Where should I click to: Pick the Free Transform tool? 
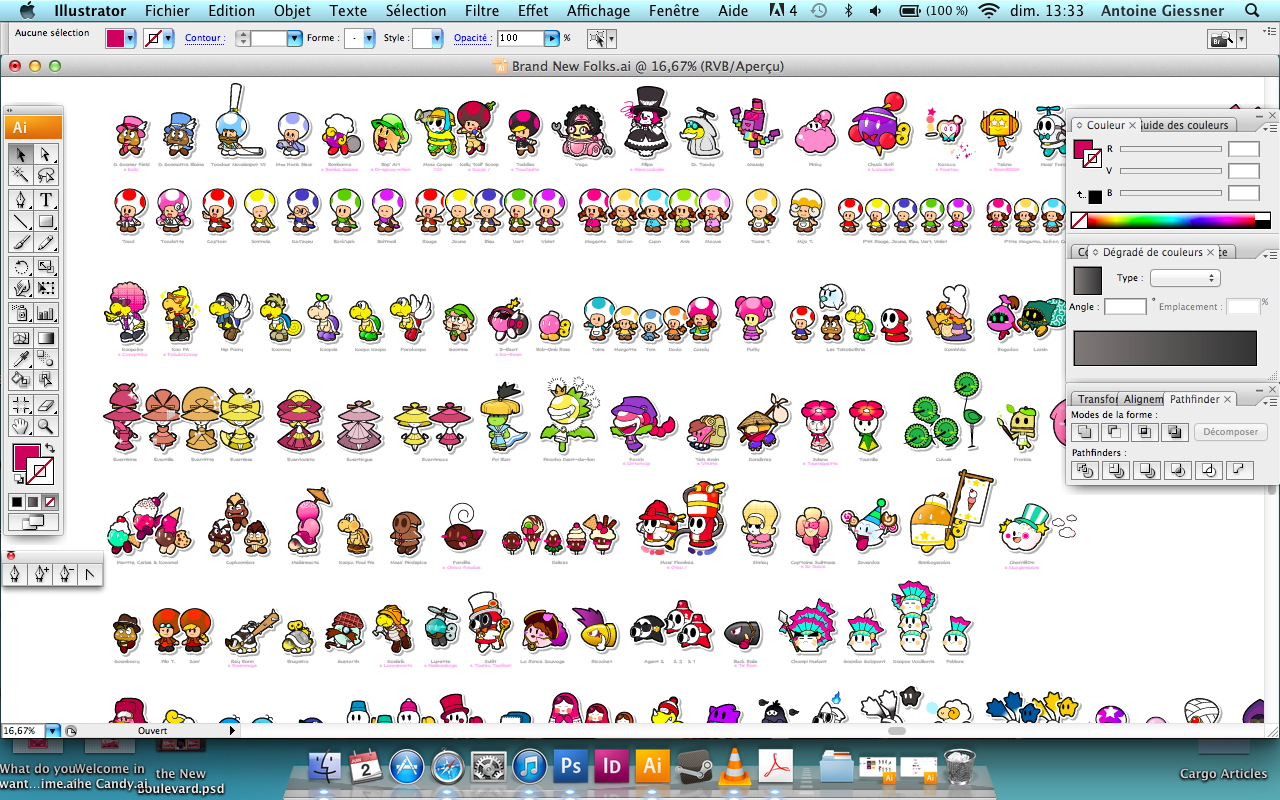tap(46, 289)
